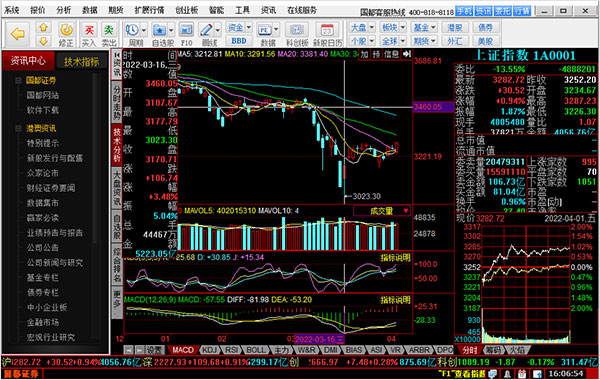Image resolution: width=600 pixels, height=380 pixels.
Task: Click the blue 委托 button
Action: click(503, 11)
